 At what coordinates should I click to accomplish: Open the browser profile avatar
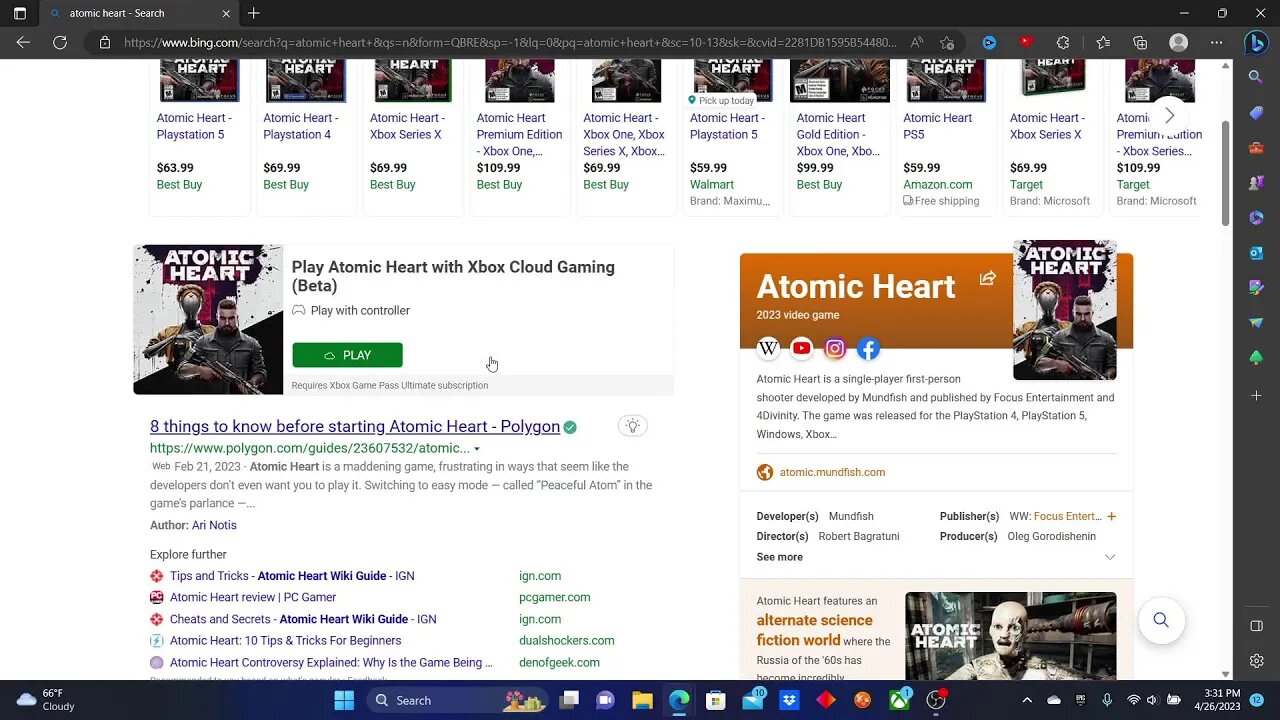[1179, 43]
